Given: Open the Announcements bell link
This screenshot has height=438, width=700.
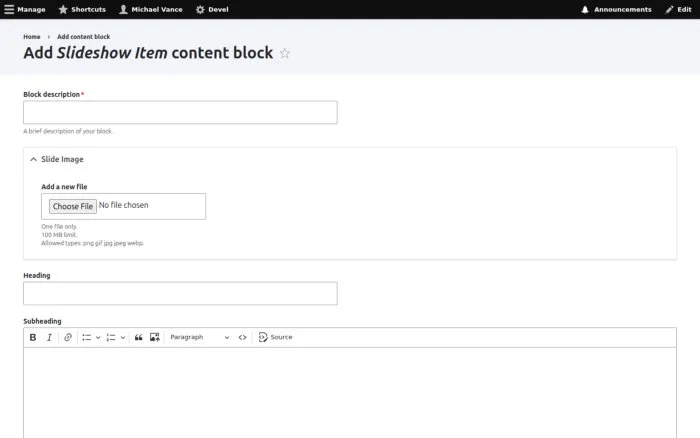Looking at the screenshot, I should (616, 9).
